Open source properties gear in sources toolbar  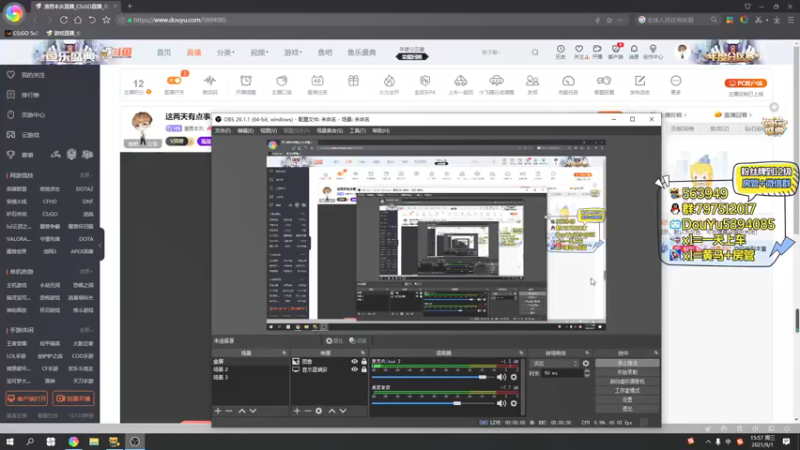[319, 411]
